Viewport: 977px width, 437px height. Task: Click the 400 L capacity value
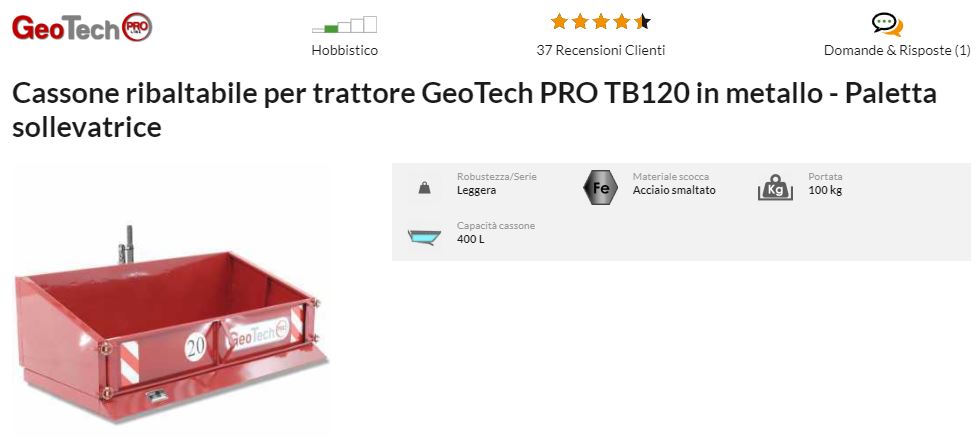click(470, 239)
